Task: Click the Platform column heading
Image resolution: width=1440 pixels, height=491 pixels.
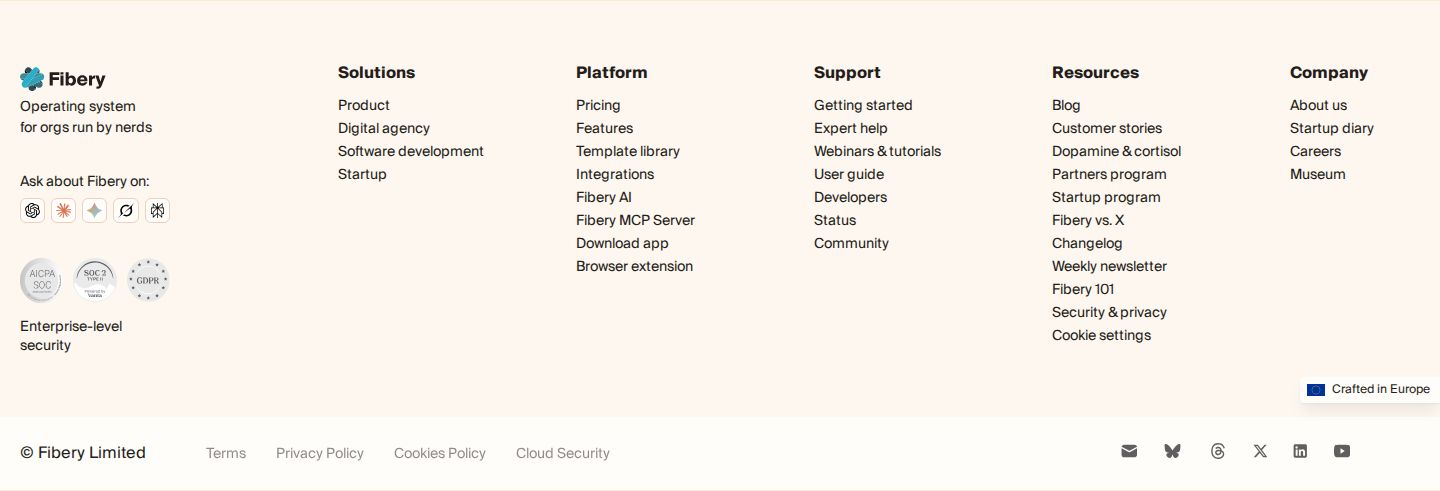Action: (611, 72)
